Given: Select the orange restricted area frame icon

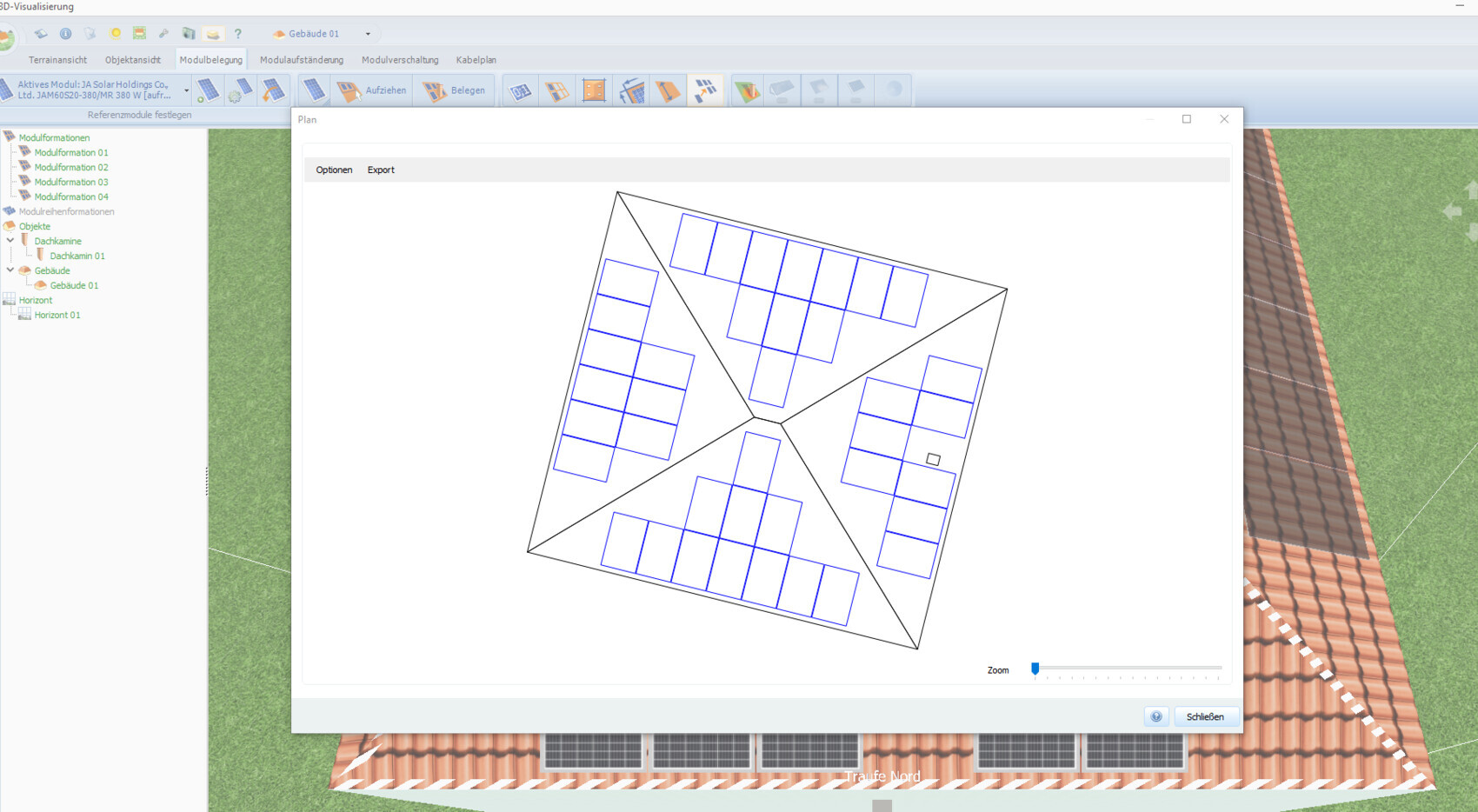Looking at the screenshot, I should (x=594, y=90).
